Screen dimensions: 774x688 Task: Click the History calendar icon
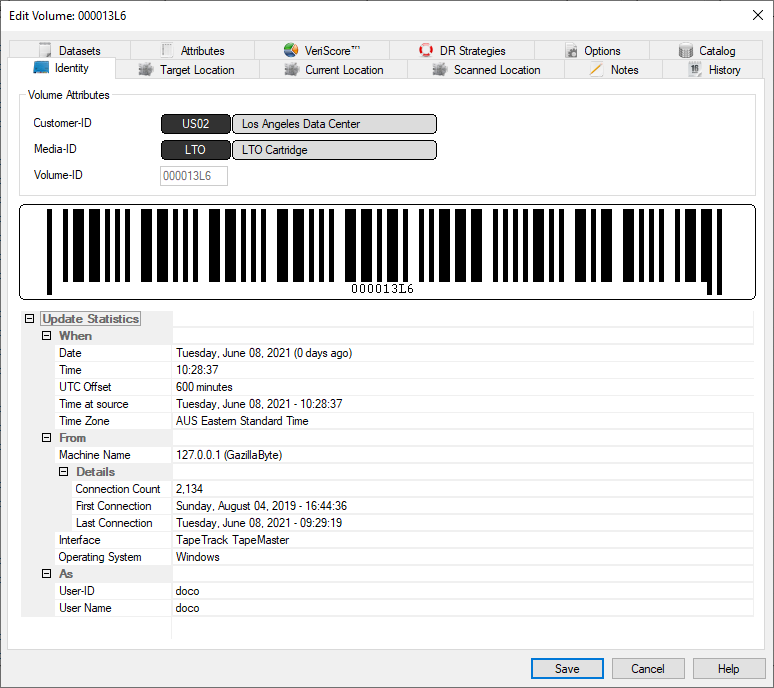point(695,70)
